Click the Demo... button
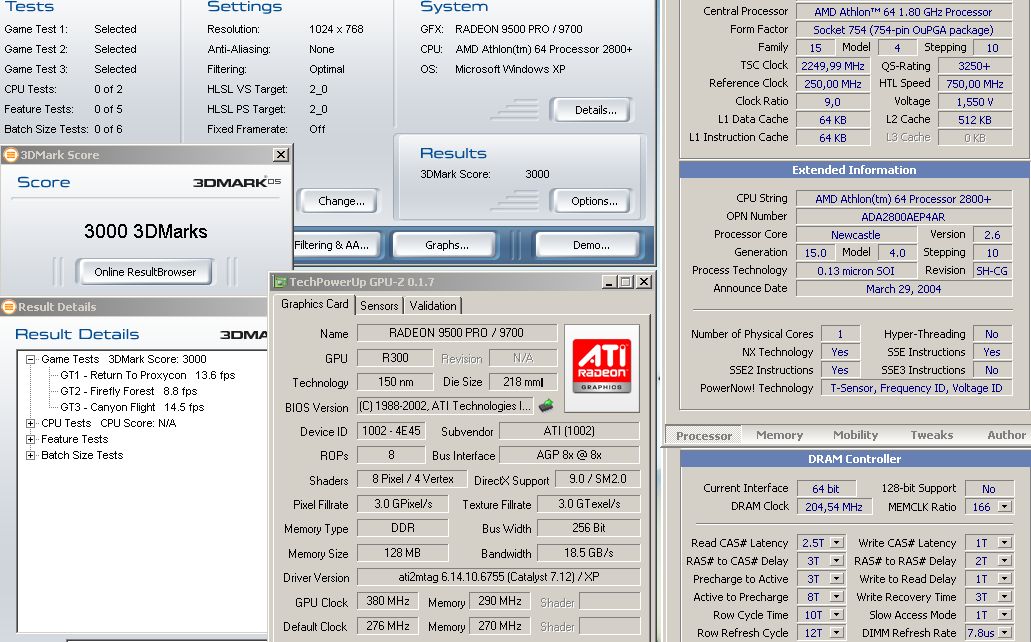The height and width of the screenshot is (642, 1031). pos(590,245)
